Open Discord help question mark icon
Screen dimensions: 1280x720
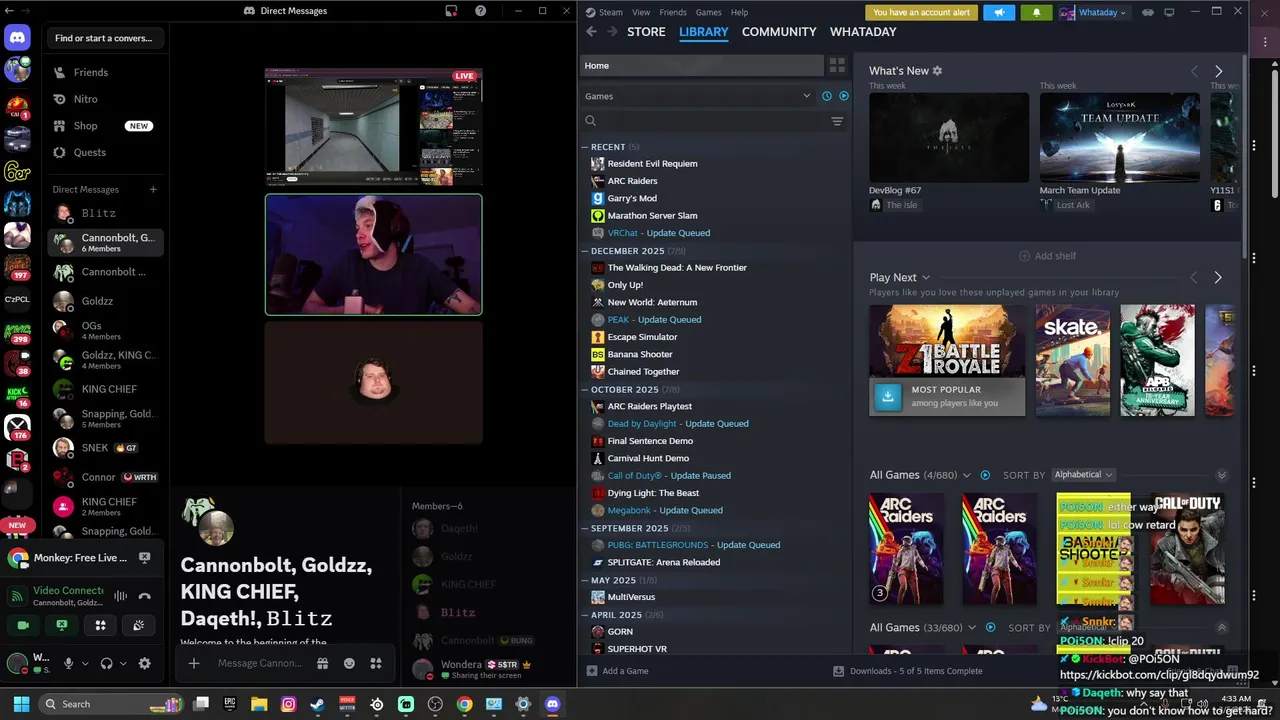(480, 11)
